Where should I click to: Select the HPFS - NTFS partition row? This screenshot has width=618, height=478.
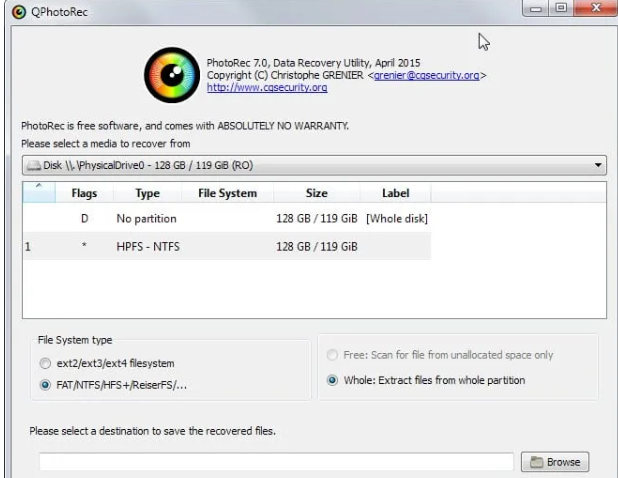coord(148,246)
